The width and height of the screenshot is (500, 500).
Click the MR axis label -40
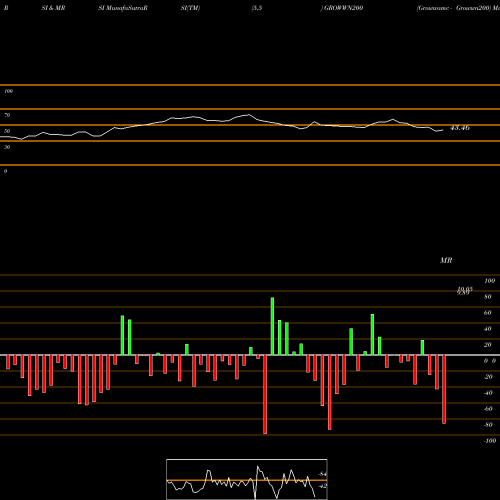point(488,393)
